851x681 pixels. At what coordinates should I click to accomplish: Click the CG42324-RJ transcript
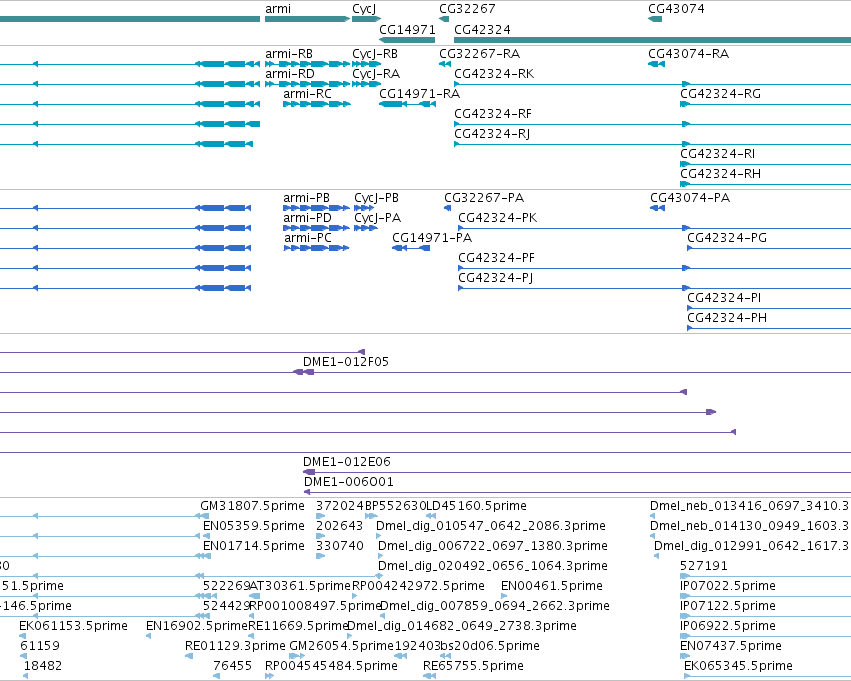click(652, 144)
